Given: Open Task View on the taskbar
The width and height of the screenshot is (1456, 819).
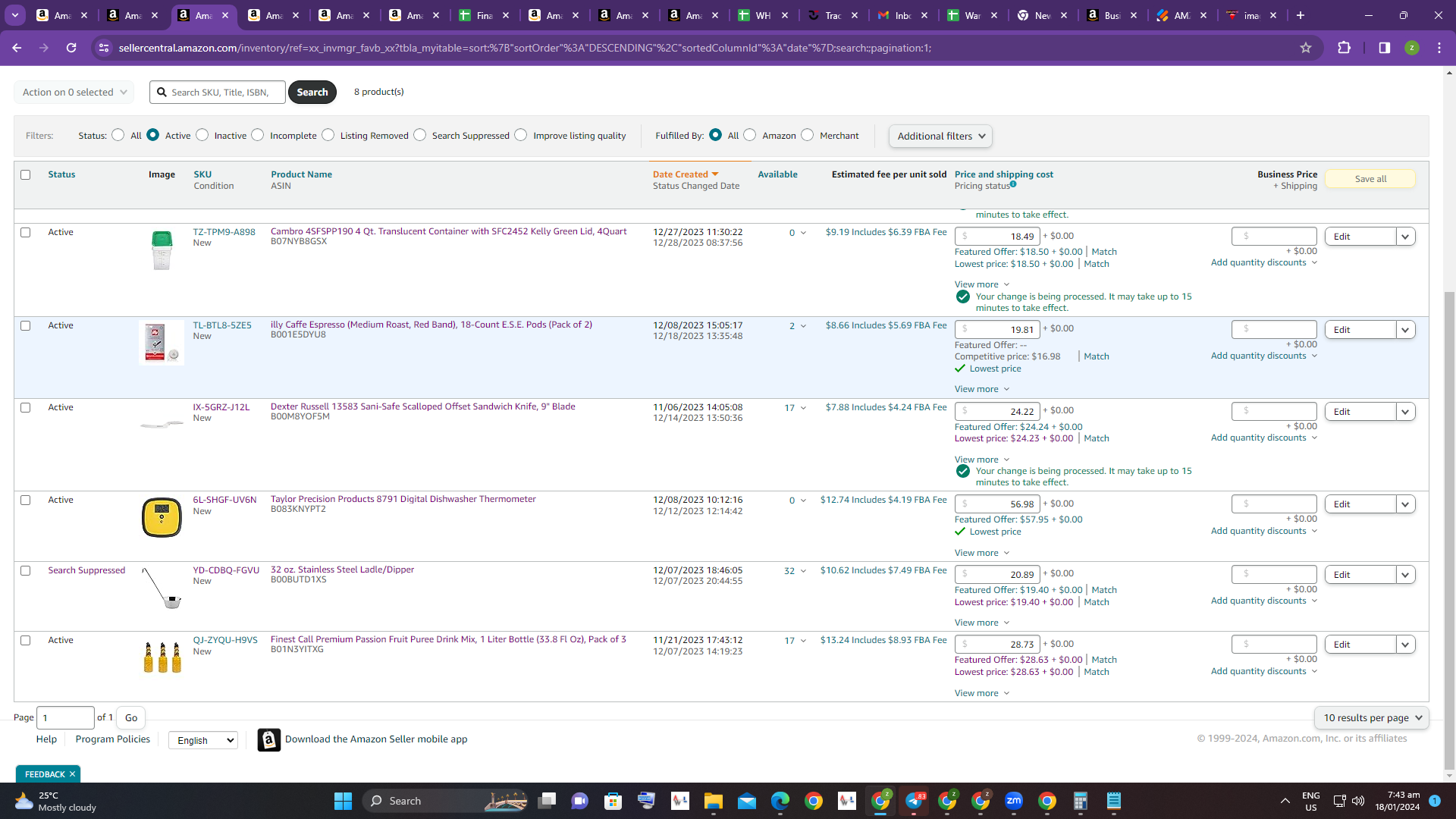Looking at the screenshot, I should [547, 801].
